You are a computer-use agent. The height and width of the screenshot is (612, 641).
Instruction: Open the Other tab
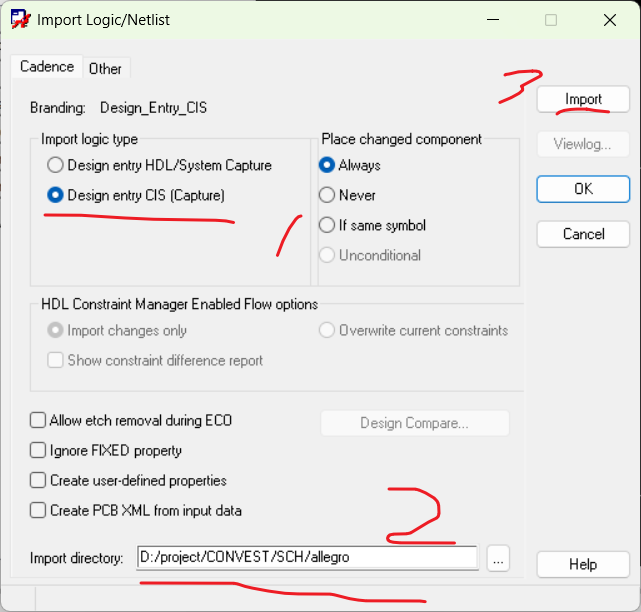click(105, 68)
